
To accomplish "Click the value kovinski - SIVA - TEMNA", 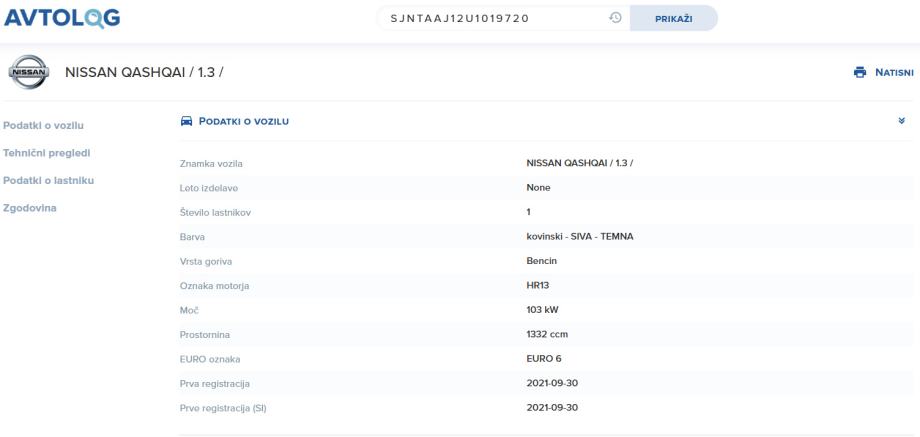I will tap(580, 236).
